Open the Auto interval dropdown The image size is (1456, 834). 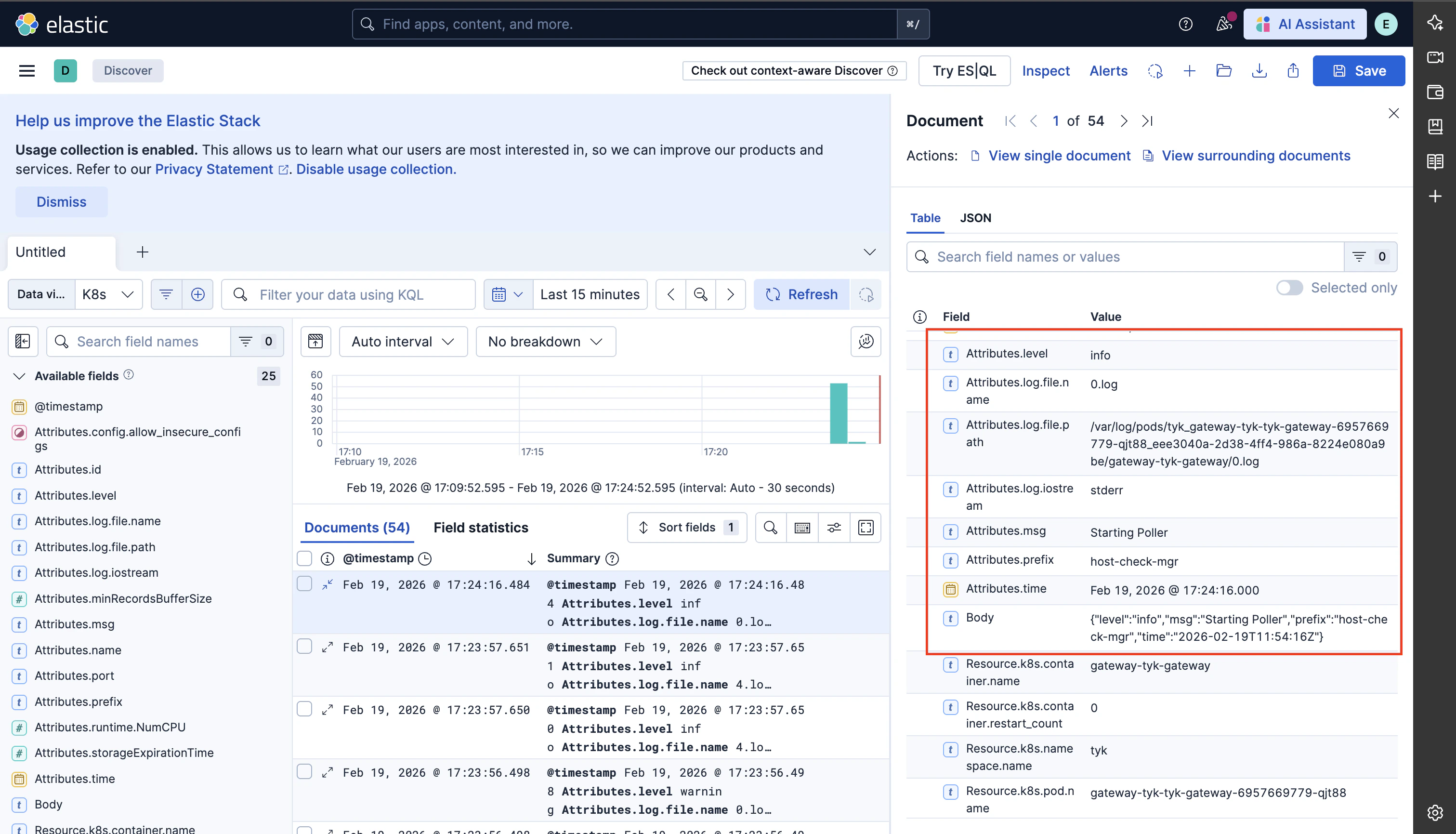click(x=403, y=341)
